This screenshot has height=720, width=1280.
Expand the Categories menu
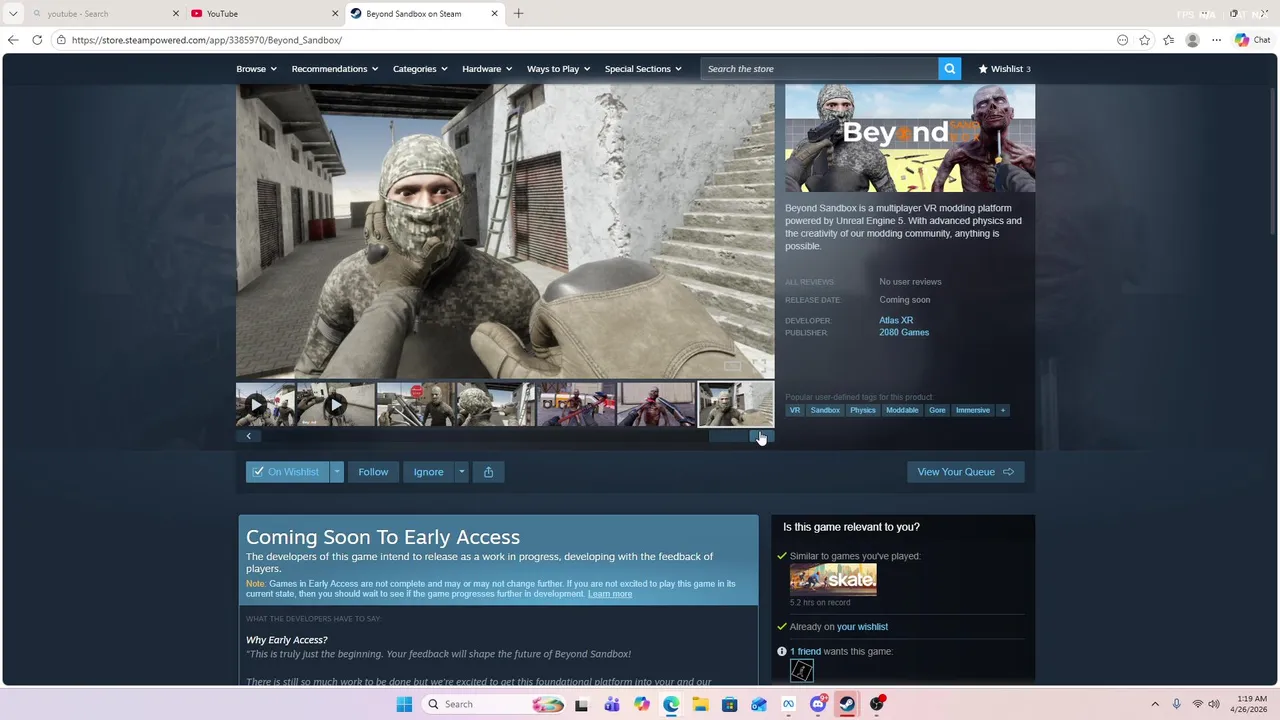[420, 69]
